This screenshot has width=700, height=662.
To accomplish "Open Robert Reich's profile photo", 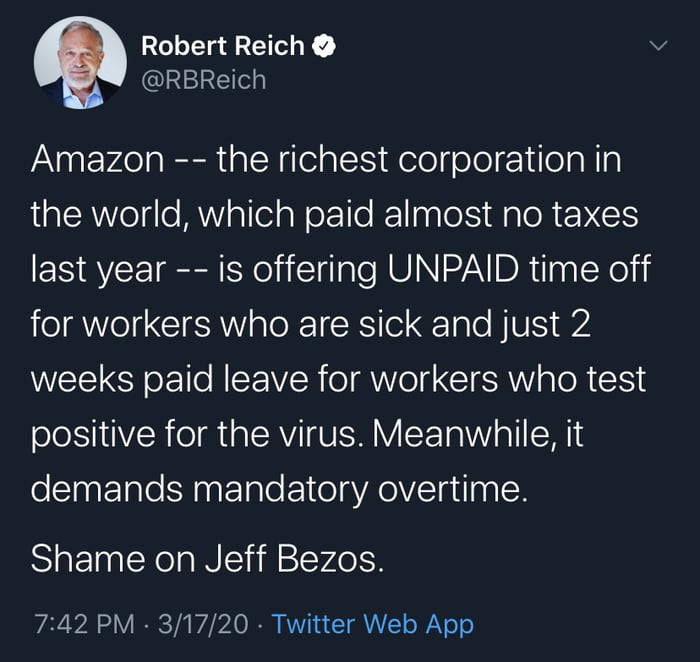I will tap(80, 63).
